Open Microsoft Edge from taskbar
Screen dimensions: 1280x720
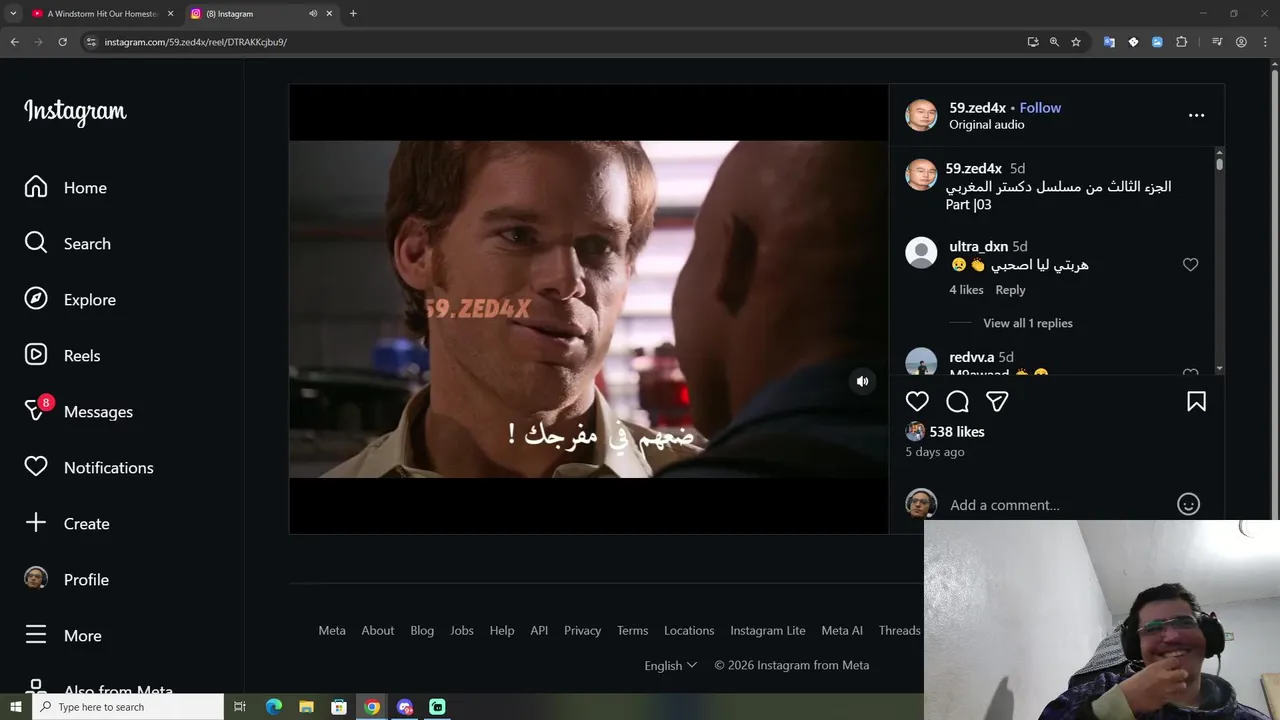click(274, 707)
